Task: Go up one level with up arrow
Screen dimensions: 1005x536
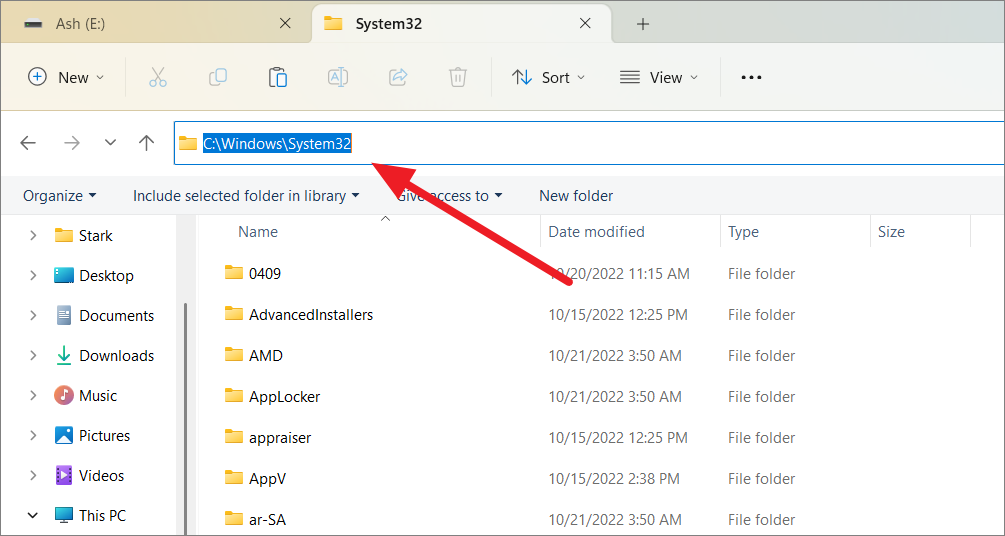Action: [147, 143]
